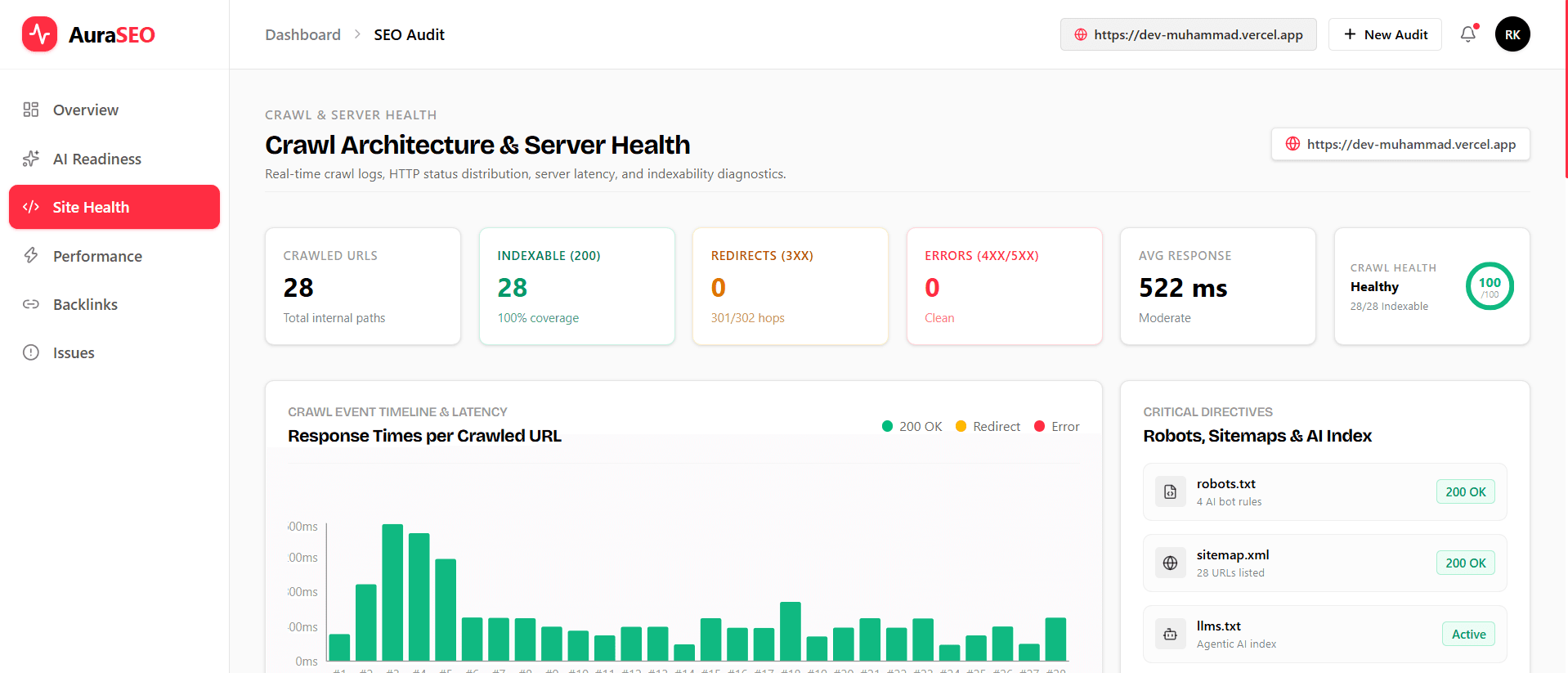This screenshot has height=673, width=1568.
Task: Click the robots.txt 200 OK status badge
Action: (1466, 491)
